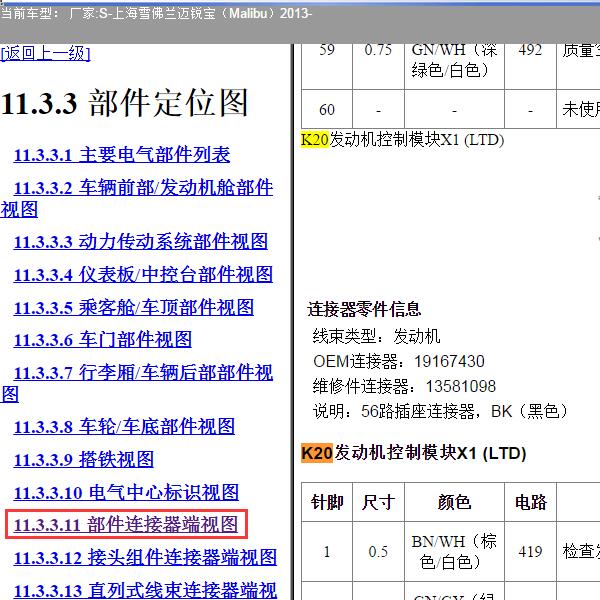Click the 尺寸 column header
Screen dimensions: 600x600
pyautogui.click(x=378, y=502)
